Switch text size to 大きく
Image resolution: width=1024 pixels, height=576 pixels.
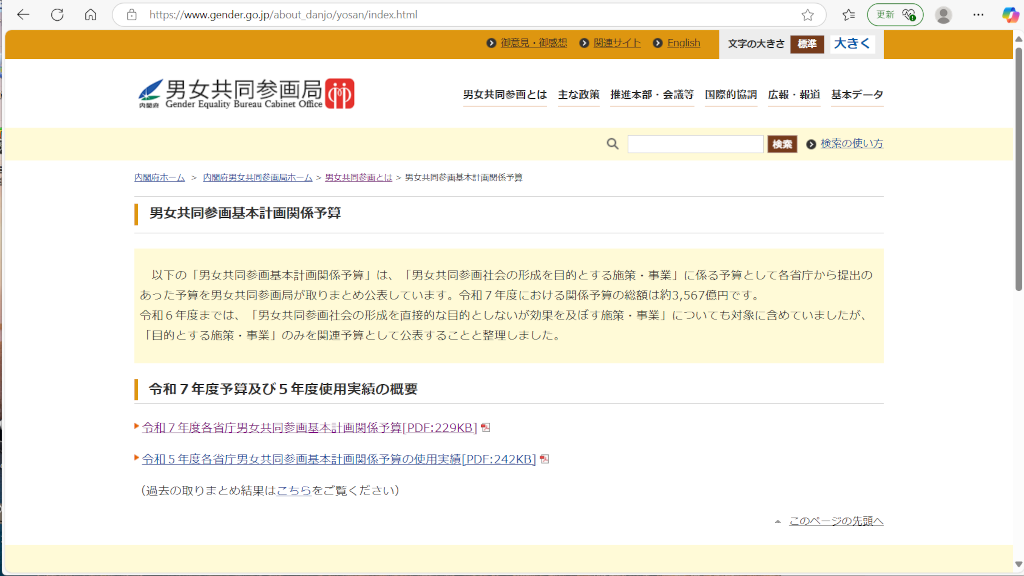(852, 44)
